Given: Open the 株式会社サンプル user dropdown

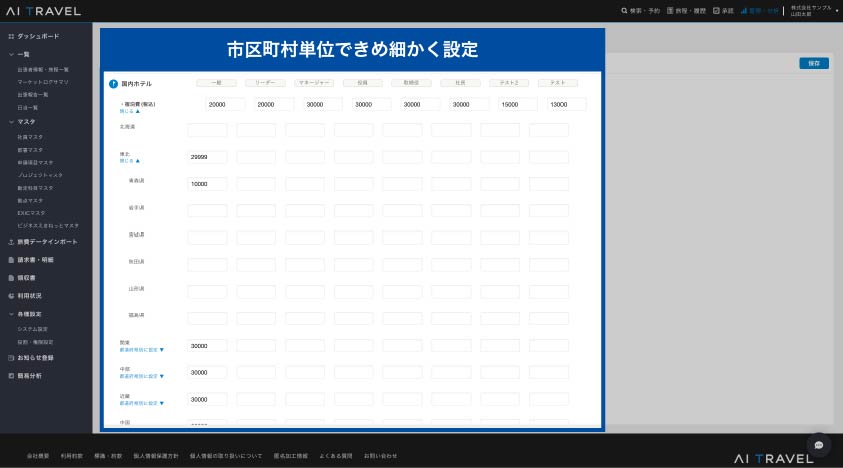Looking at the screenshot, I should [x=814, y=11].
